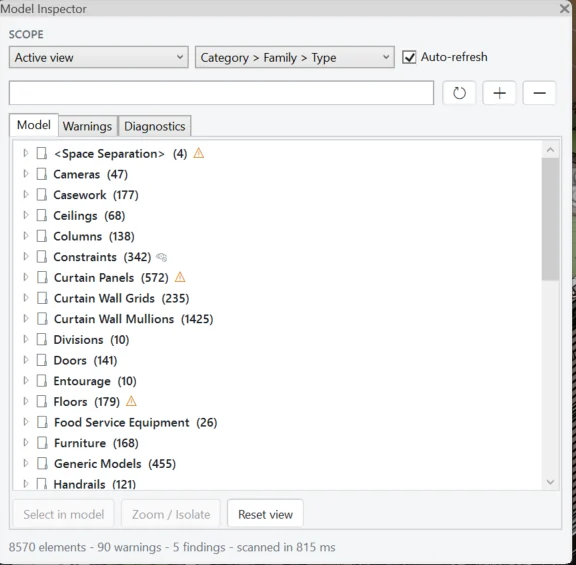Screen dimensions: 576x565
Task: Click the scrollbar up arrow
Action: coord(550,150)
